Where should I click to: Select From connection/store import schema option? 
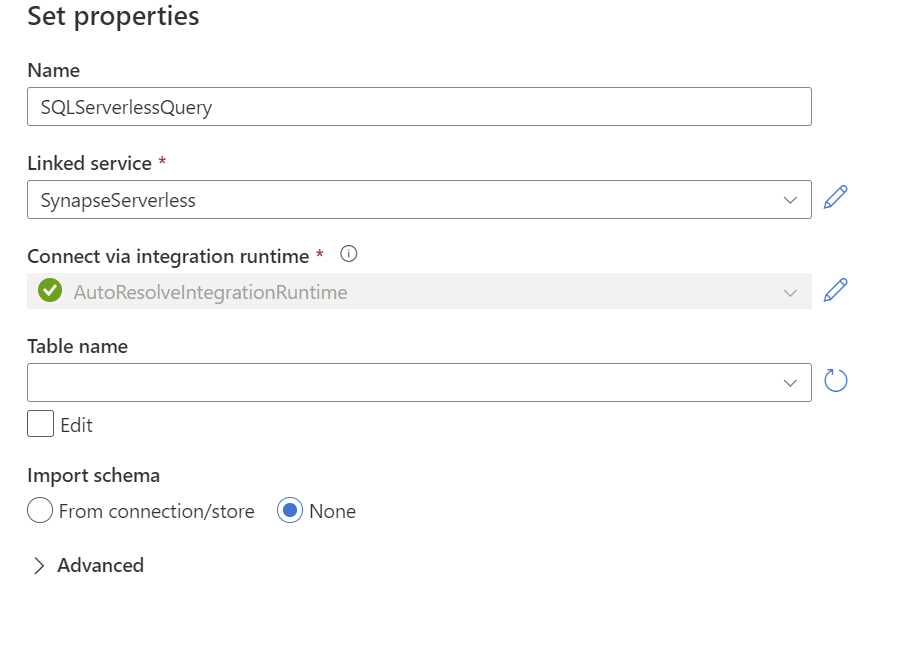pyautogui.click(x=40, y=511)
